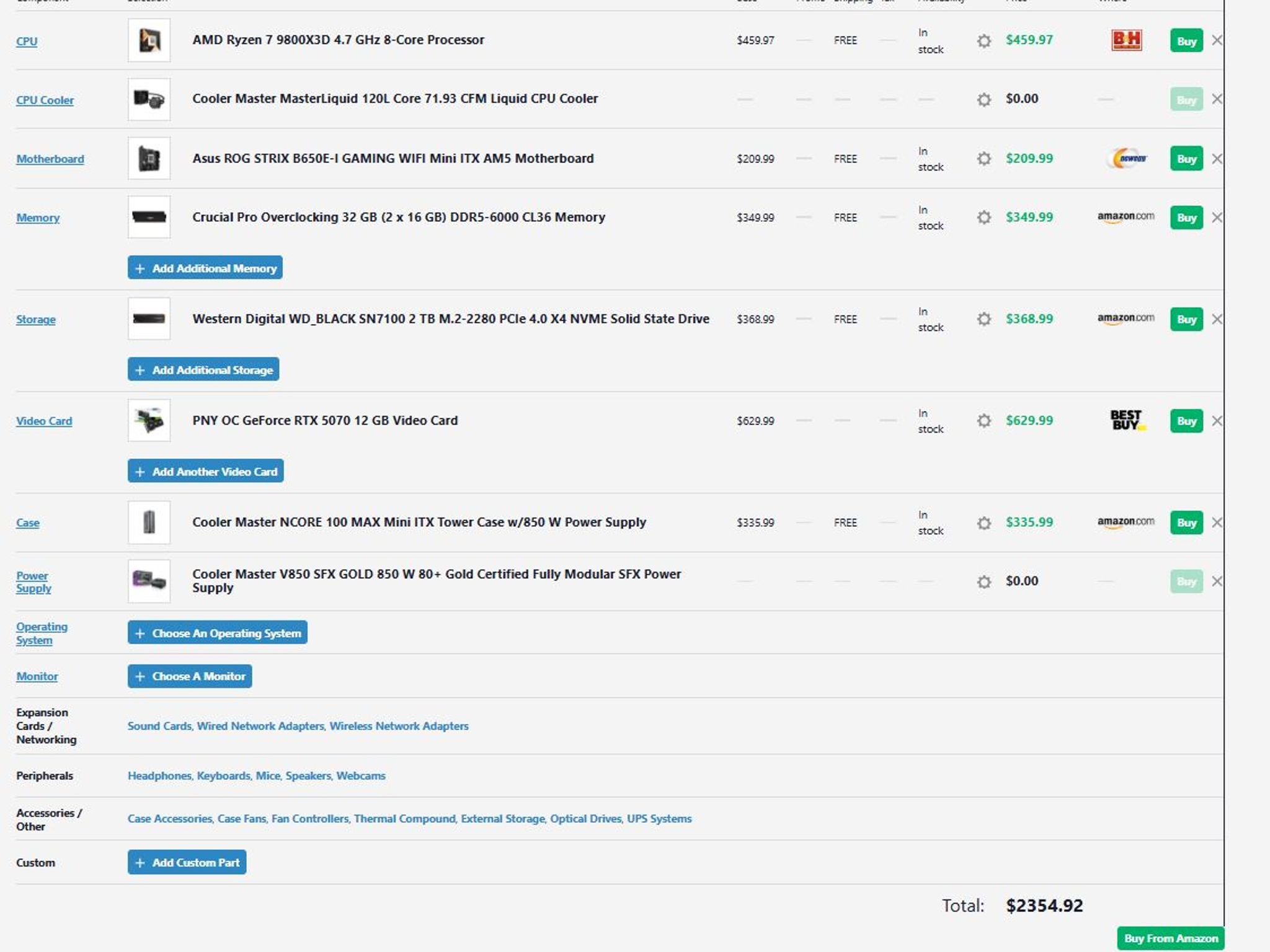The image size is (1270, 952).
Task: Open price settings gear for CPU row
Action: (x=984, y=41)
